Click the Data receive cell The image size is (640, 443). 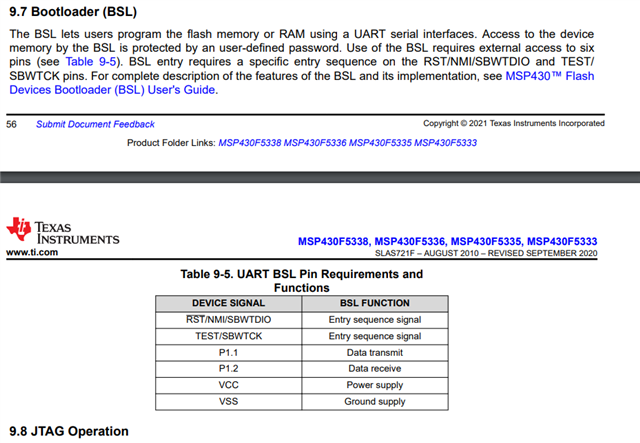coord(375,369)
